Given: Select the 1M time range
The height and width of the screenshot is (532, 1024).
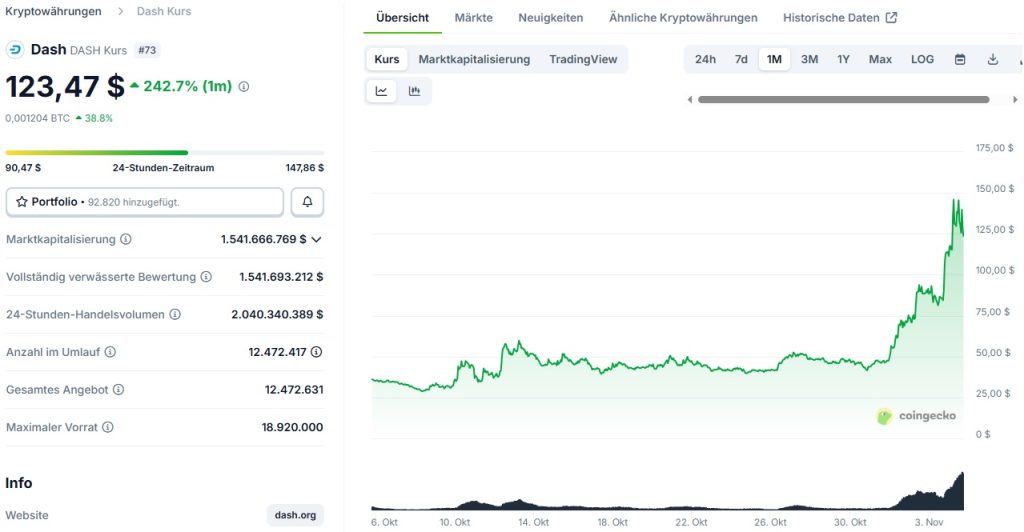Looking at the screenshot, I should coord(775,59).
